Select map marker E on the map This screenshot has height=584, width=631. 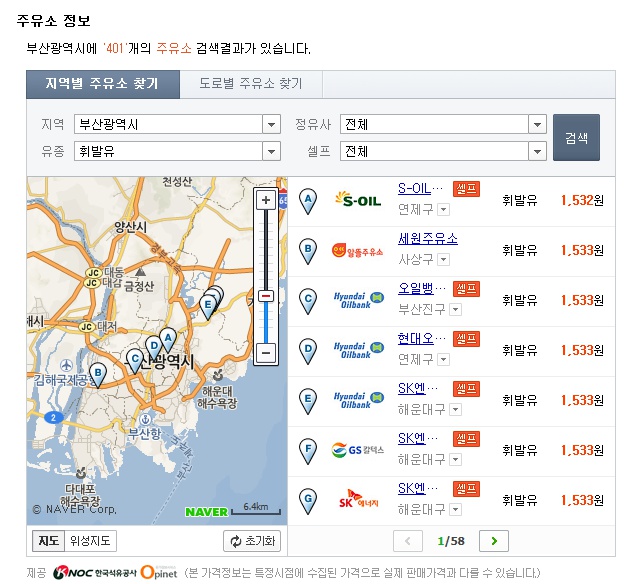click(x=208, y=307)
